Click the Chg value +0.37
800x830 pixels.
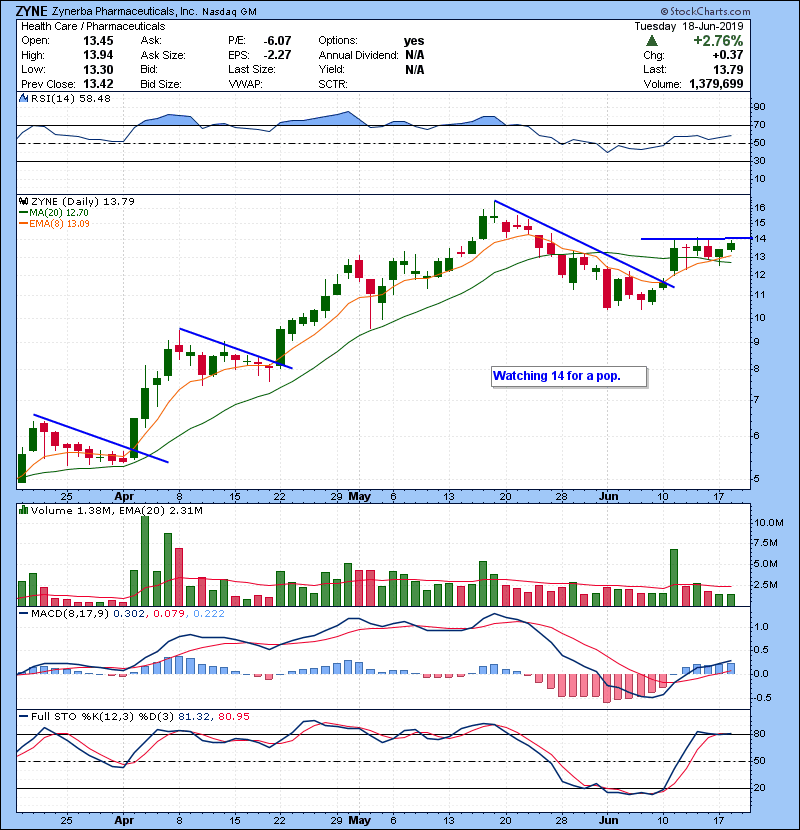[727, 55]
